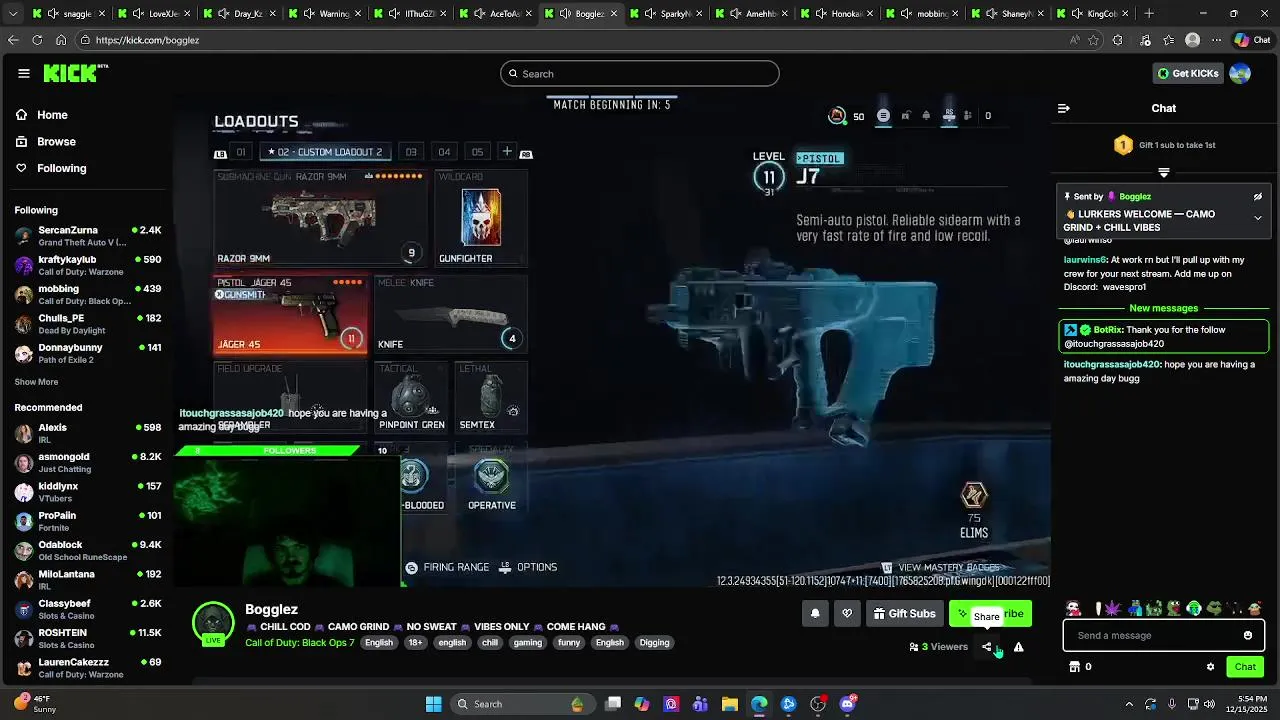Collapse the chat panel

[1064, 108]
